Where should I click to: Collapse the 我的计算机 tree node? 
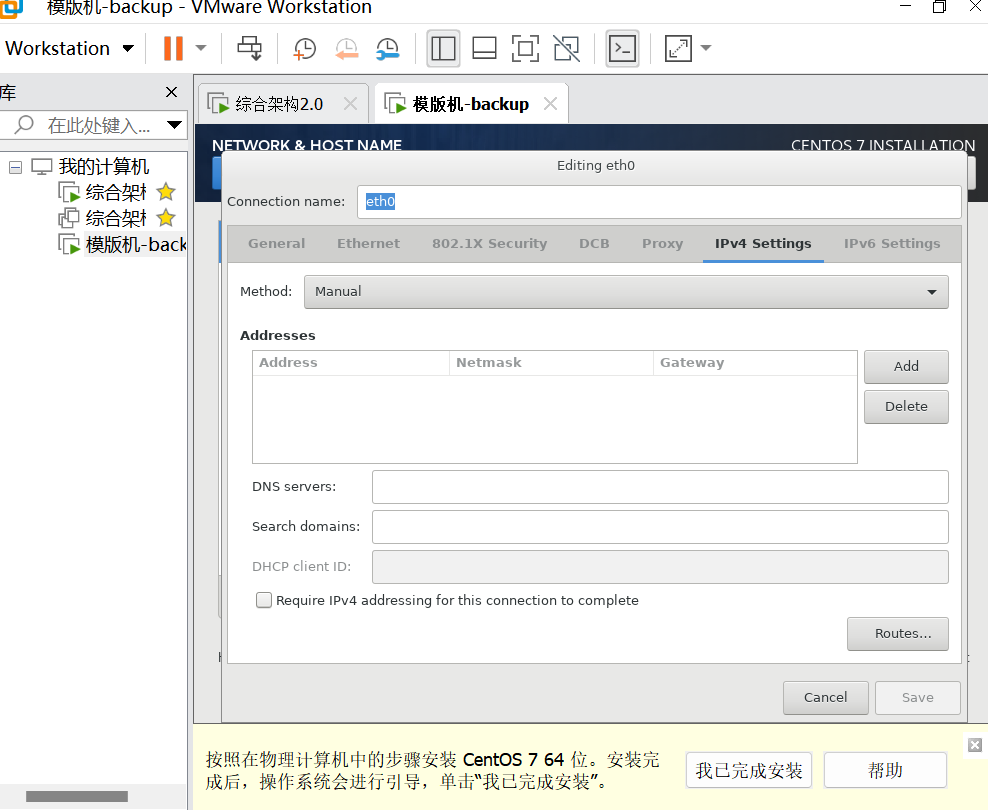pyautogui.click(x=16, y=167)
